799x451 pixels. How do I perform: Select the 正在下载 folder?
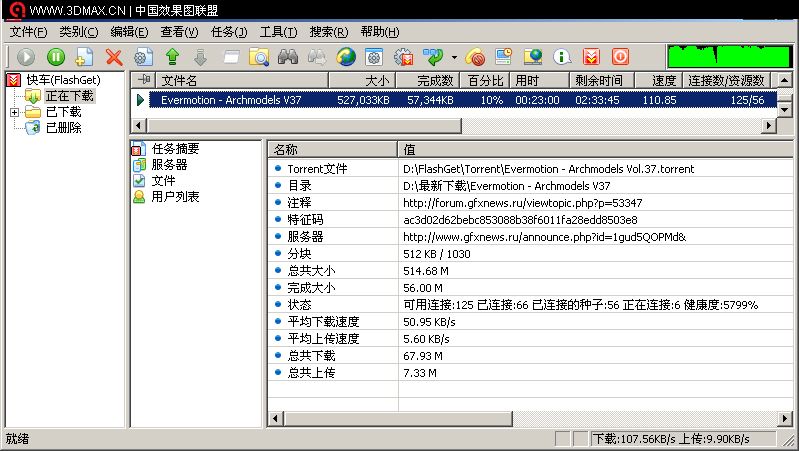69,96
